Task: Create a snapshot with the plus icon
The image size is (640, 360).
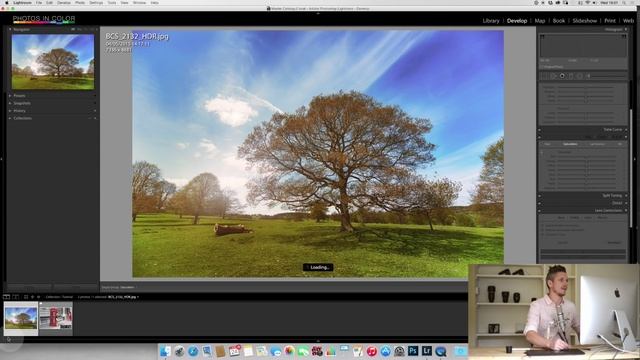Action: [95, 103]
